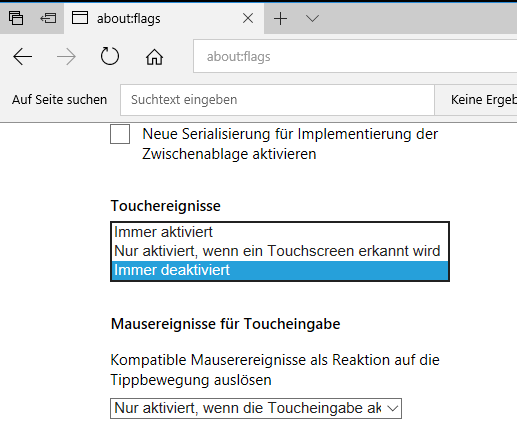
Task: Click the forward arrow button
Action: coord(66,57)
